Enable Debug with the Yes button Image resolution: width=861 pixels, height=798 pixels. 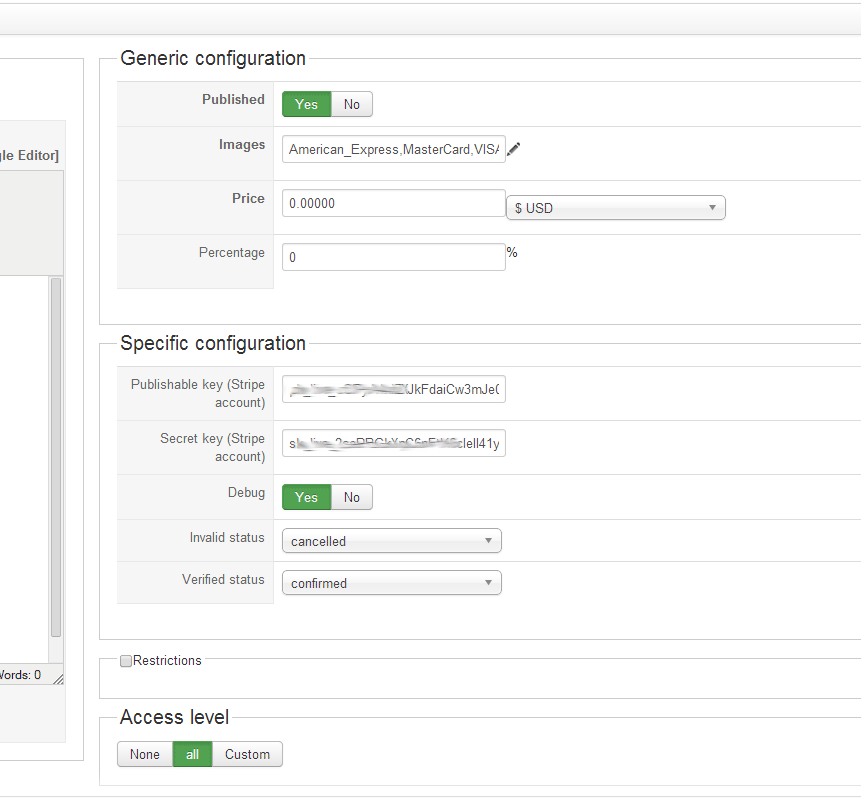306,497
